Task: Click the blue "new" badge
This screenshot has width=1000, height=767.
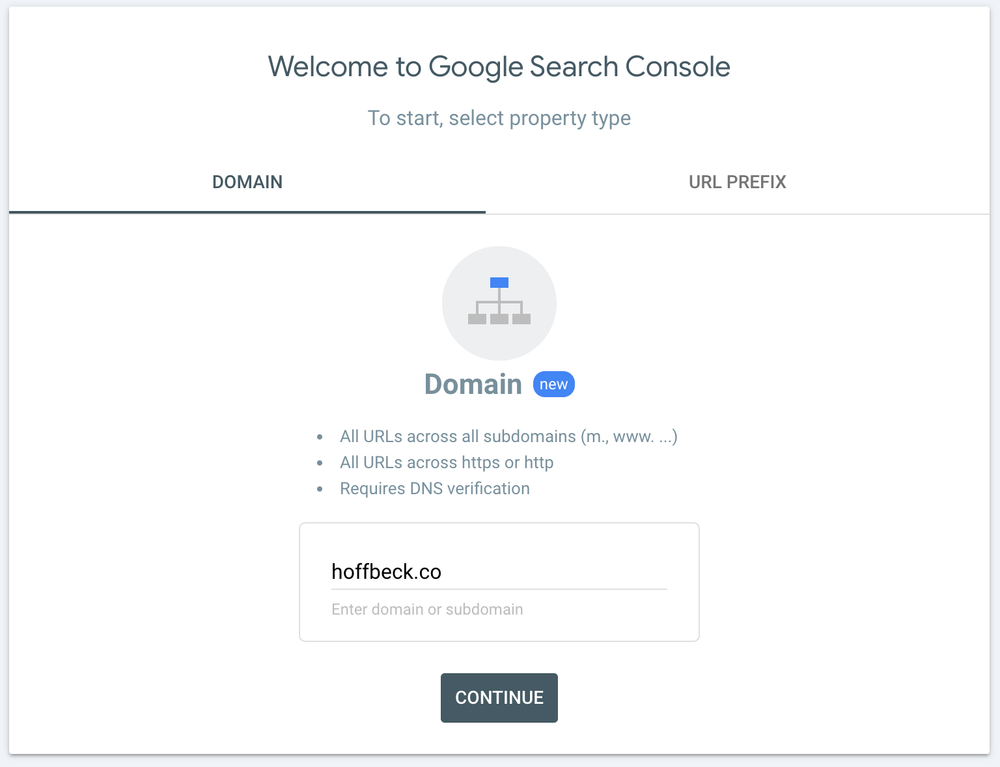Action: click(554, 384)
